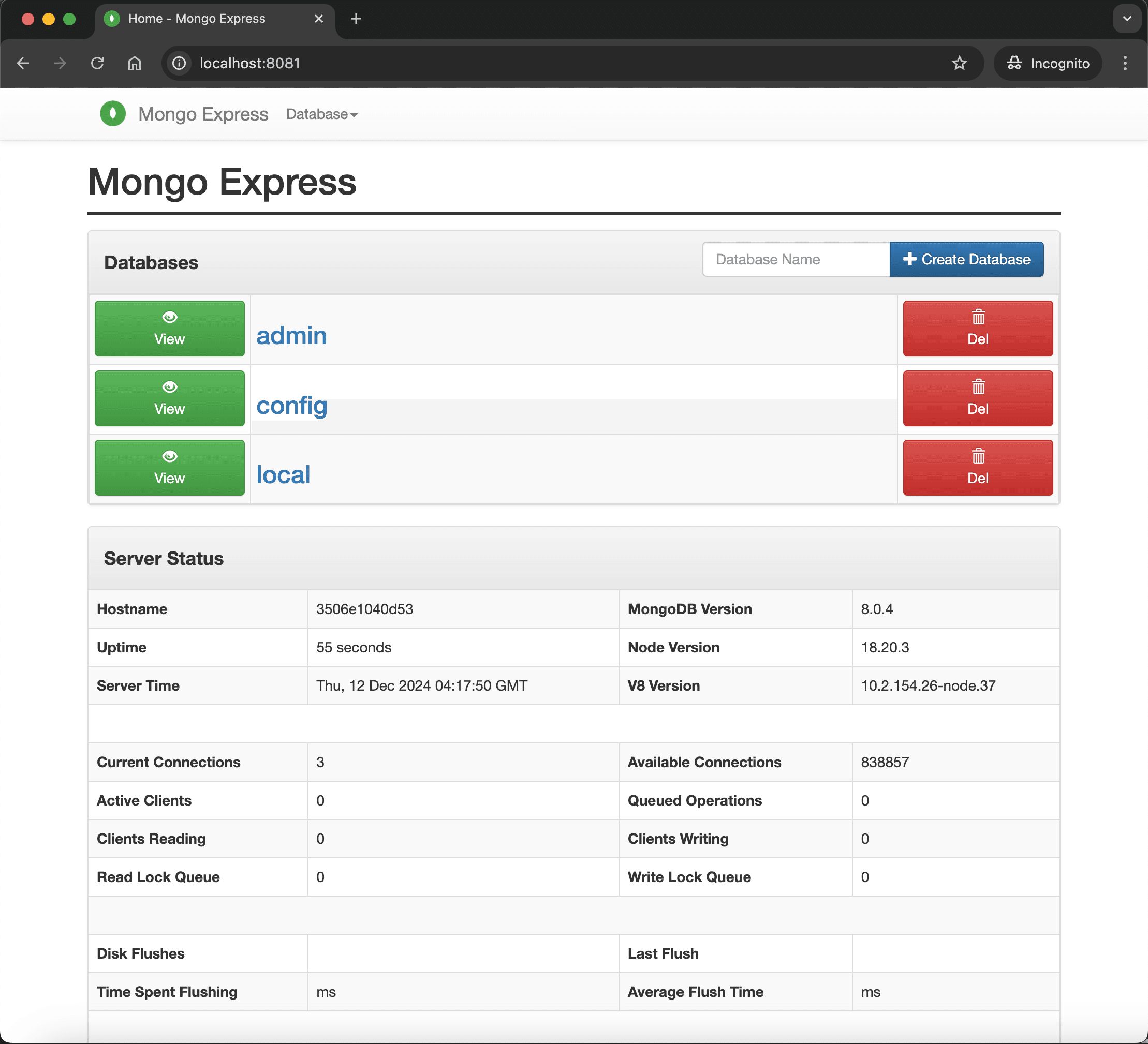View the local database
1148x1044 pixels.
point(170,468)
